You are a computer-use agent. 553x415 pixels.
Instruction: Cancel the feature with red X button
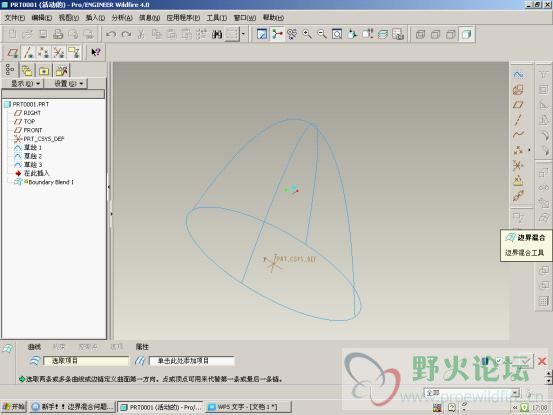[542, 361]
